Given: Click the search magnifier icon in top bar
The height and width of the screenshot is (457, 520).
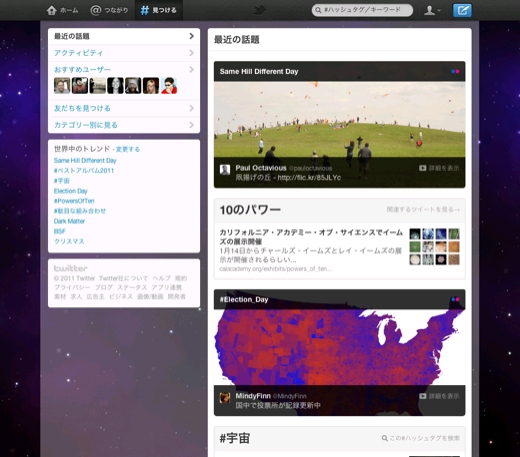Looking at the screenshot, I should [x=318, y=10].
